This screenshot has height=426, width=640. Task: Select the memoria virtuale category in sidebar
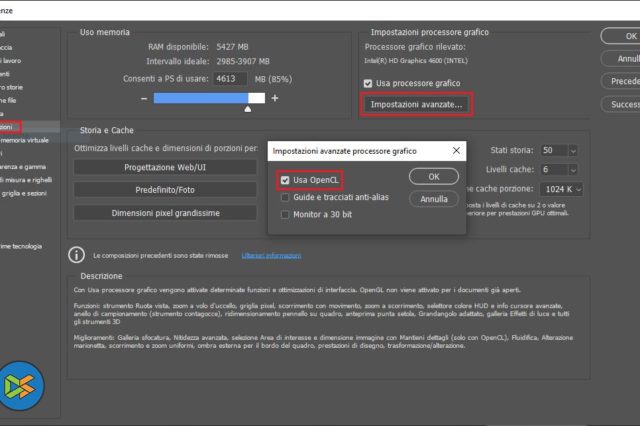coord(24,140)
